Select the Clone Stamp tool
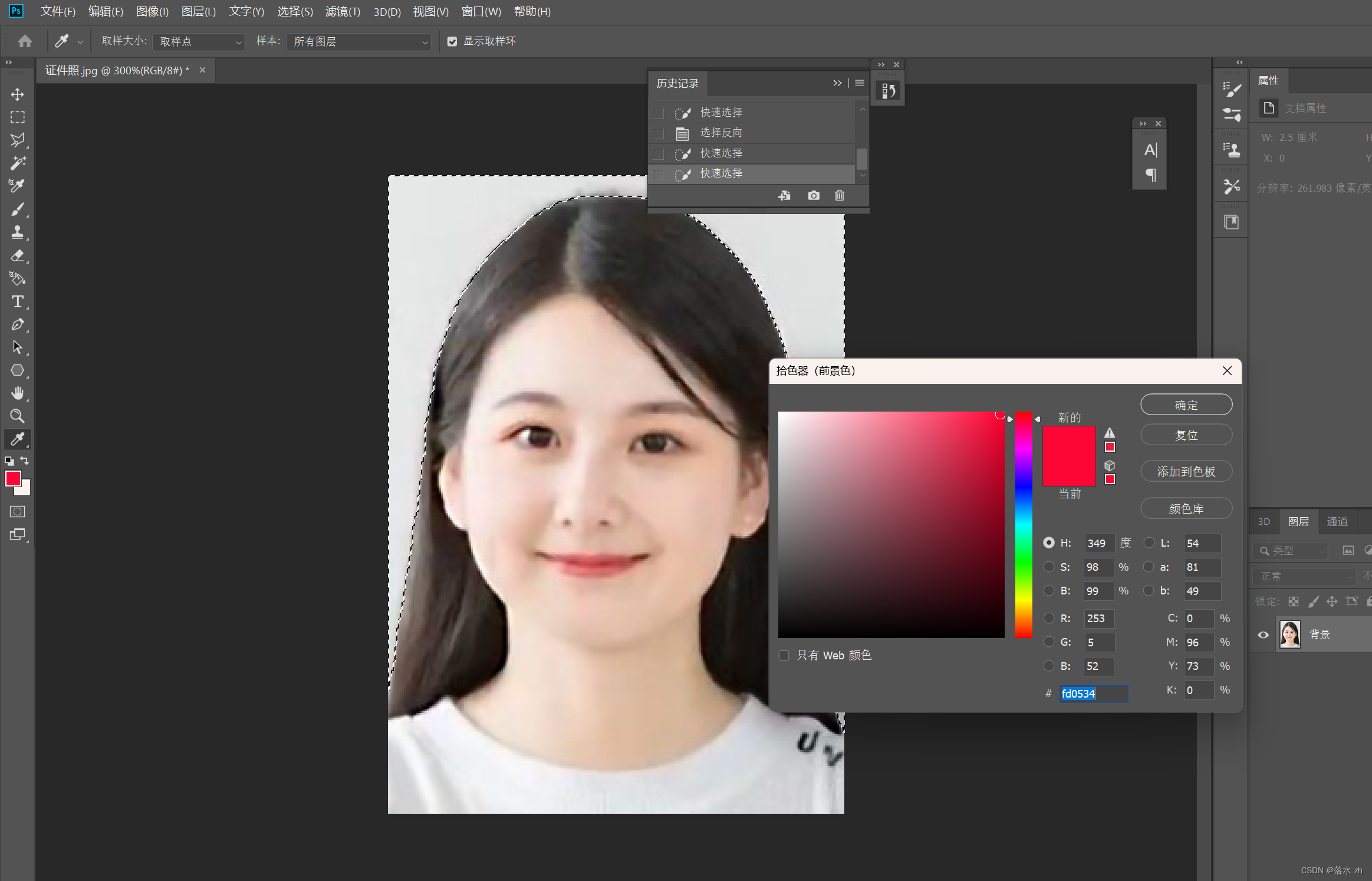 (x=18, y=232)
